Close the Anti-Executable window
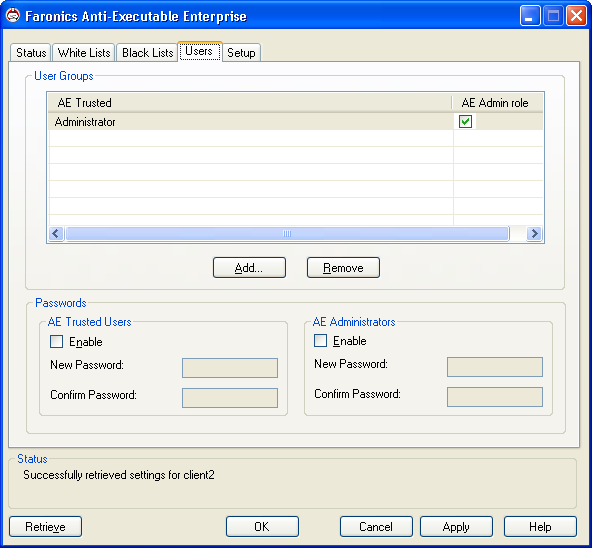The height and width of the screenshot is (548, 592). coord(576,16)
